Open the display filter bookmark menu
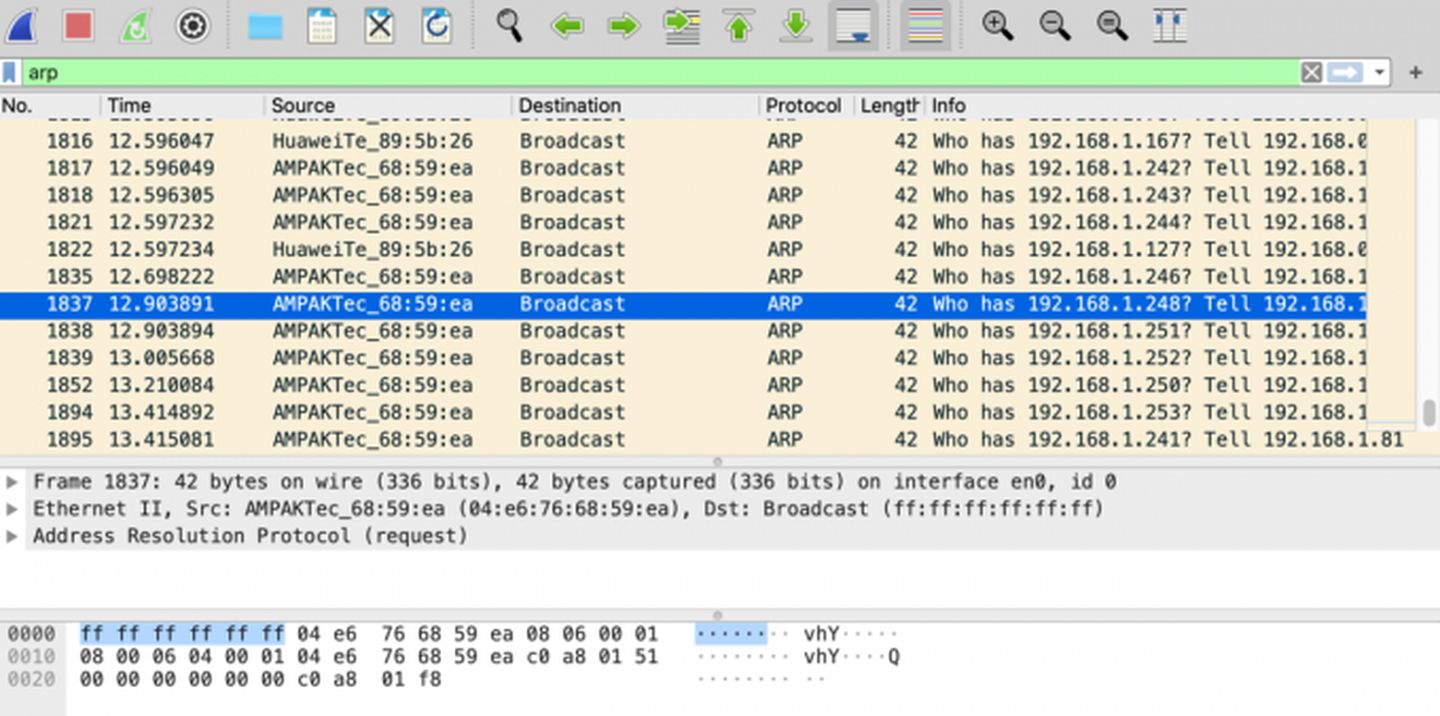This screenshot has width=1440, height=716. pos(10,73)
